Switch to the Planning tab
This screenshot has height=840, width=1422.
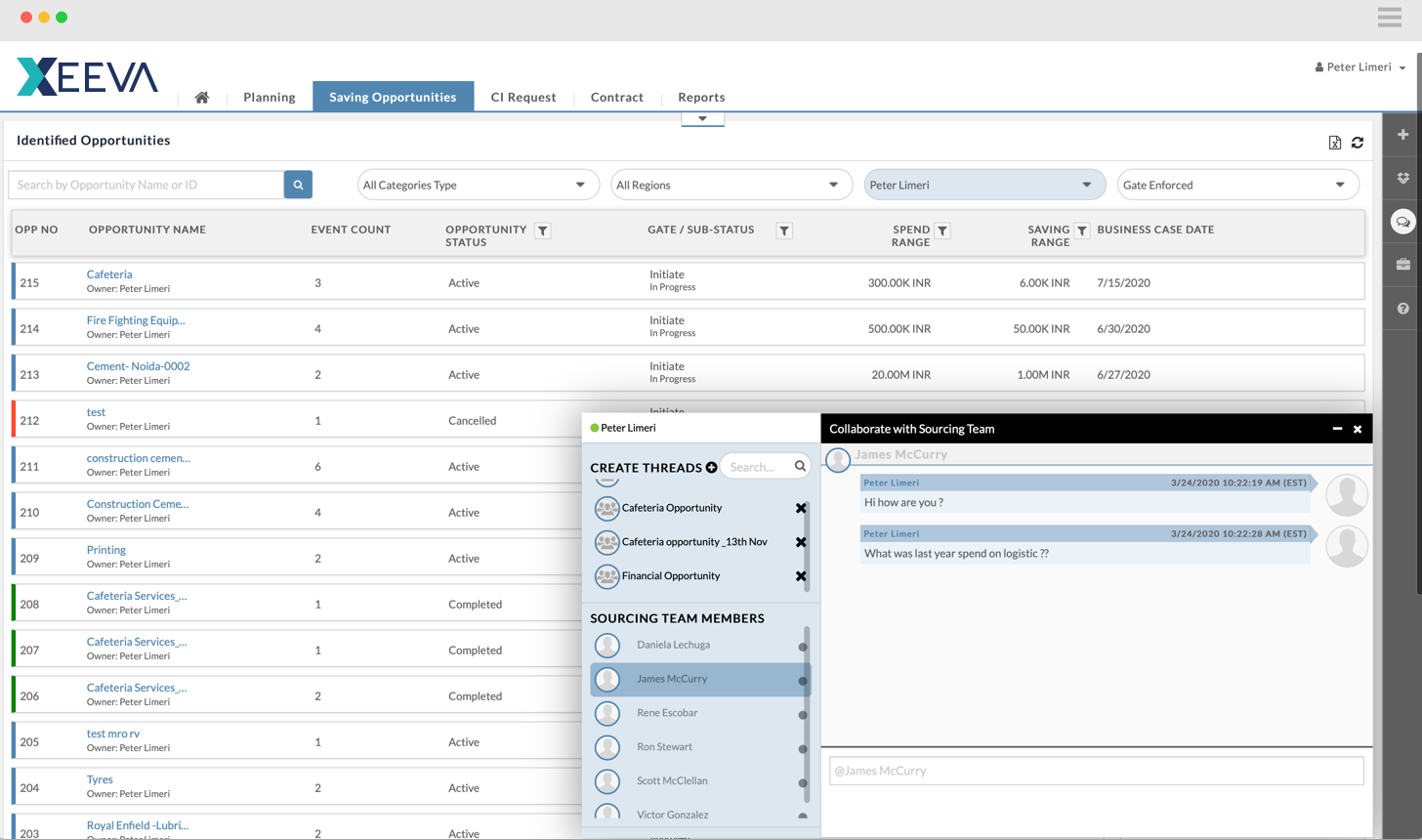point(270,98)
